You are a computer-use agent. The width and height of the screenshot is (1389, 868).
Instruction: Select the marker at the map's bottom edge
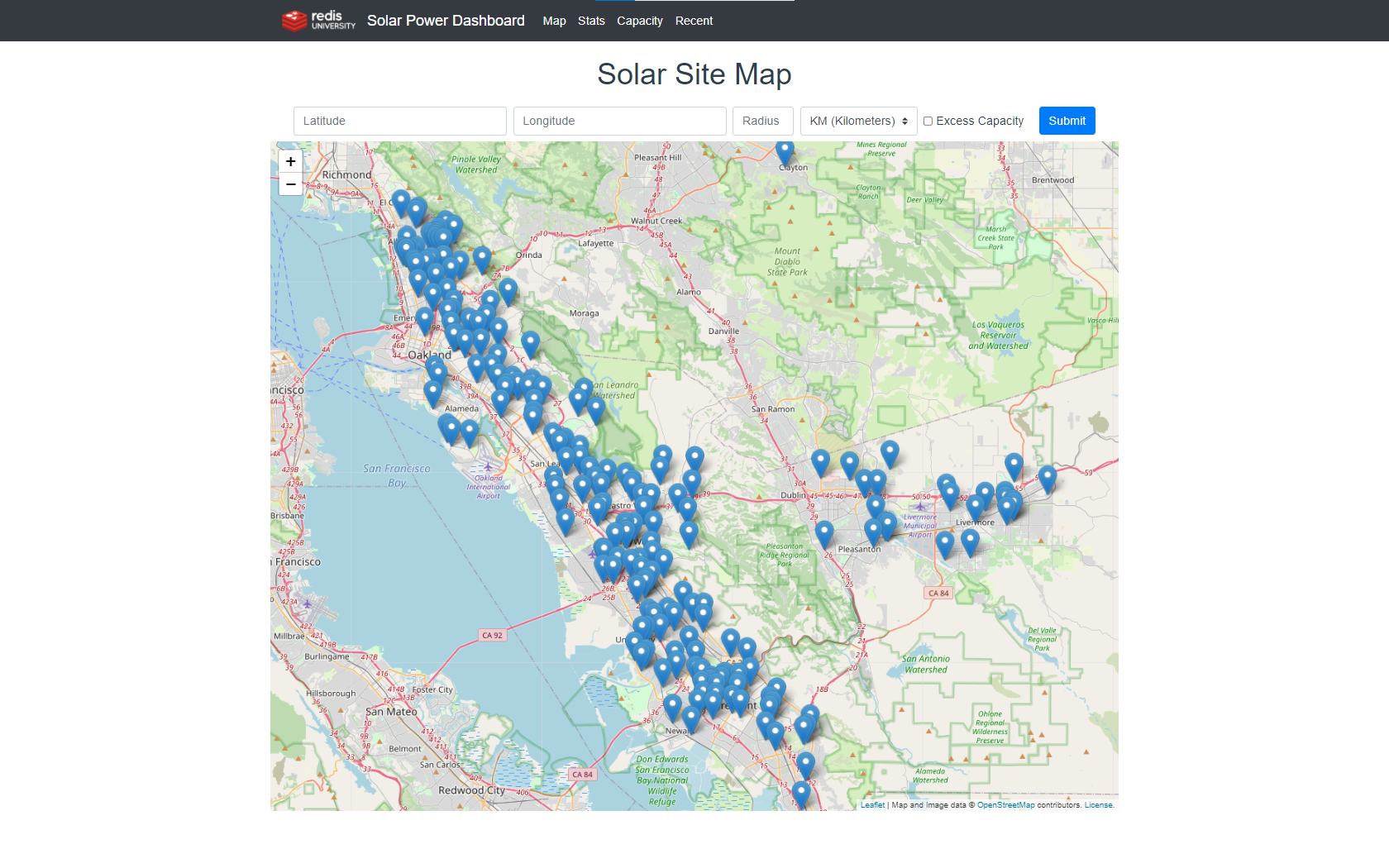(801, 794)
